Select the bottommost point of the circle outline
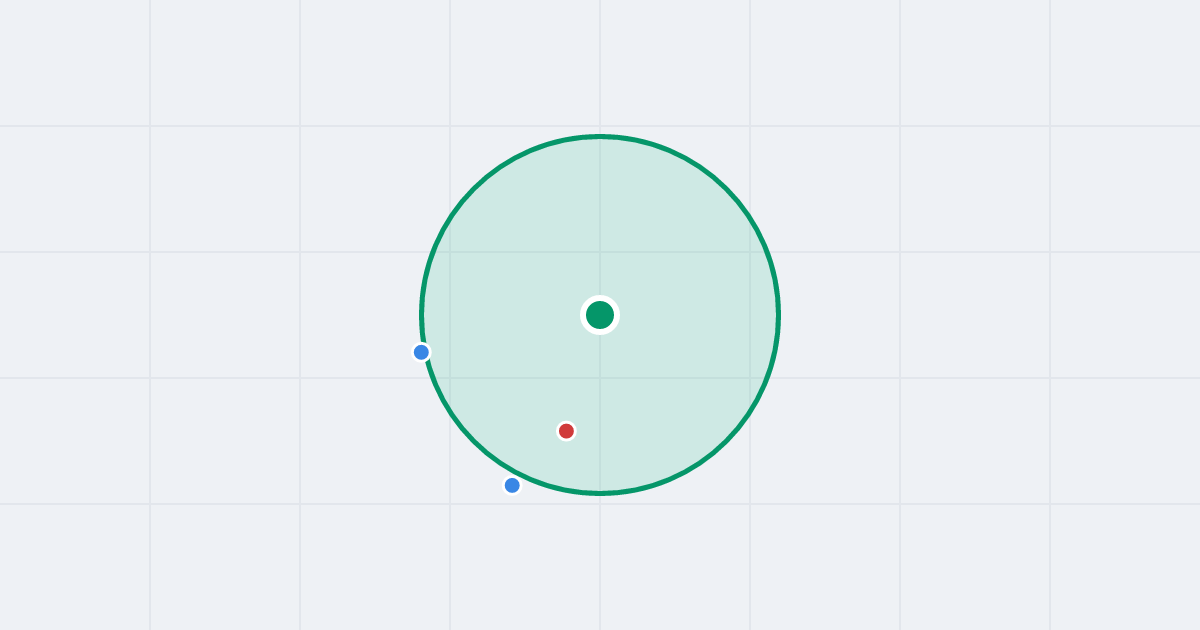Image resolution: width=1200 pixels, height=630 pixels. point(600,493)
